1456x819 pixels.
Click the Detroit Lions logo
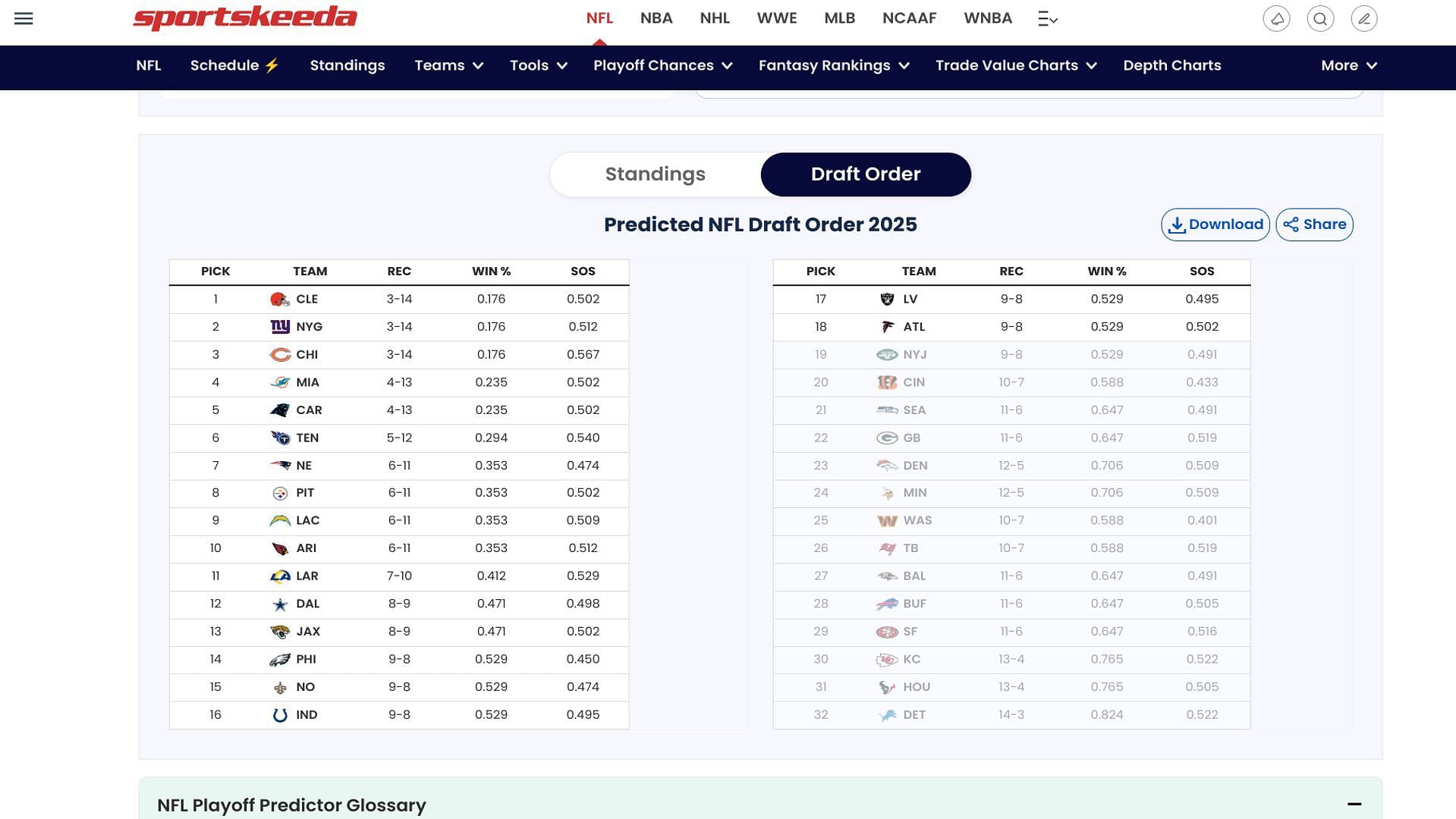[887, 715]
